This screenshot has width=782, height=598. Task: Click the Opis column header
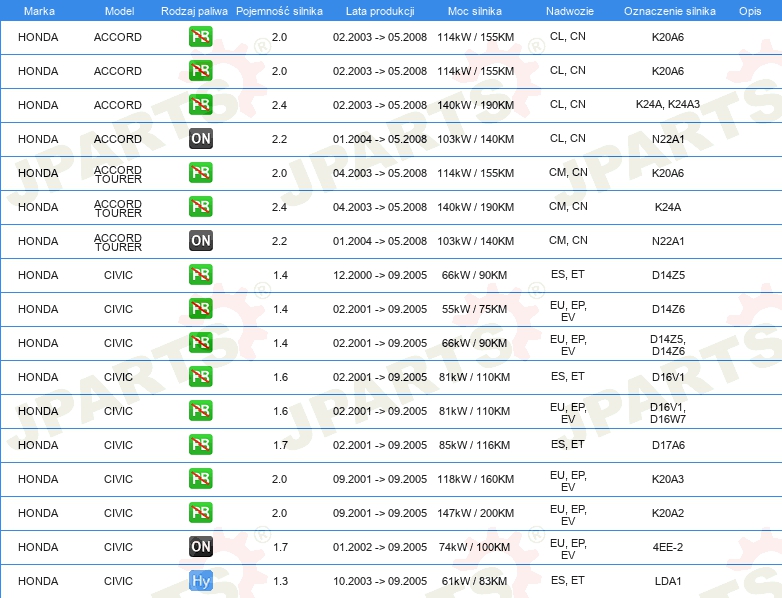(x=750, y=11)
